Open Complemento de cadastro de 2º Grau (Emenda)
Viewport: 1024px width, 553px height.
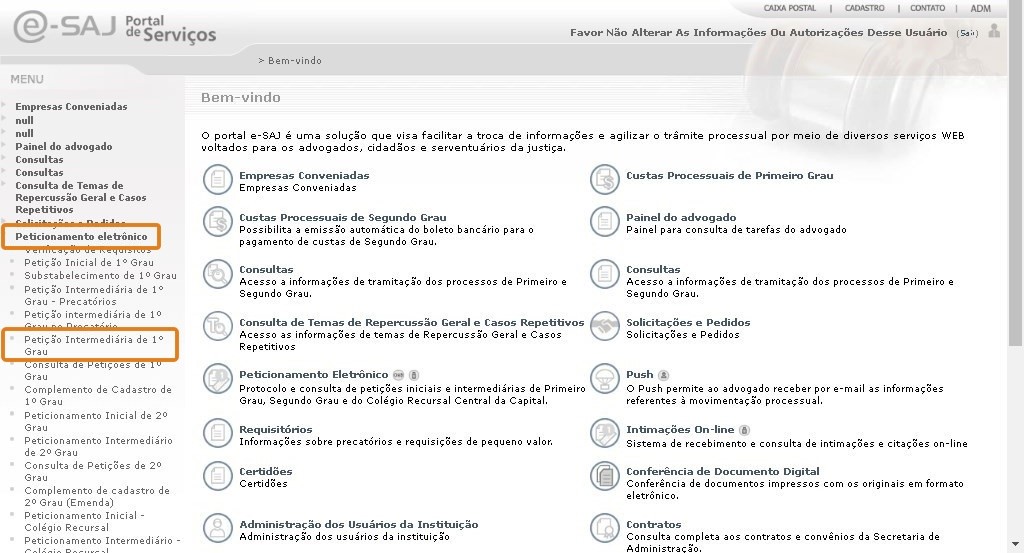pos(97,496)
